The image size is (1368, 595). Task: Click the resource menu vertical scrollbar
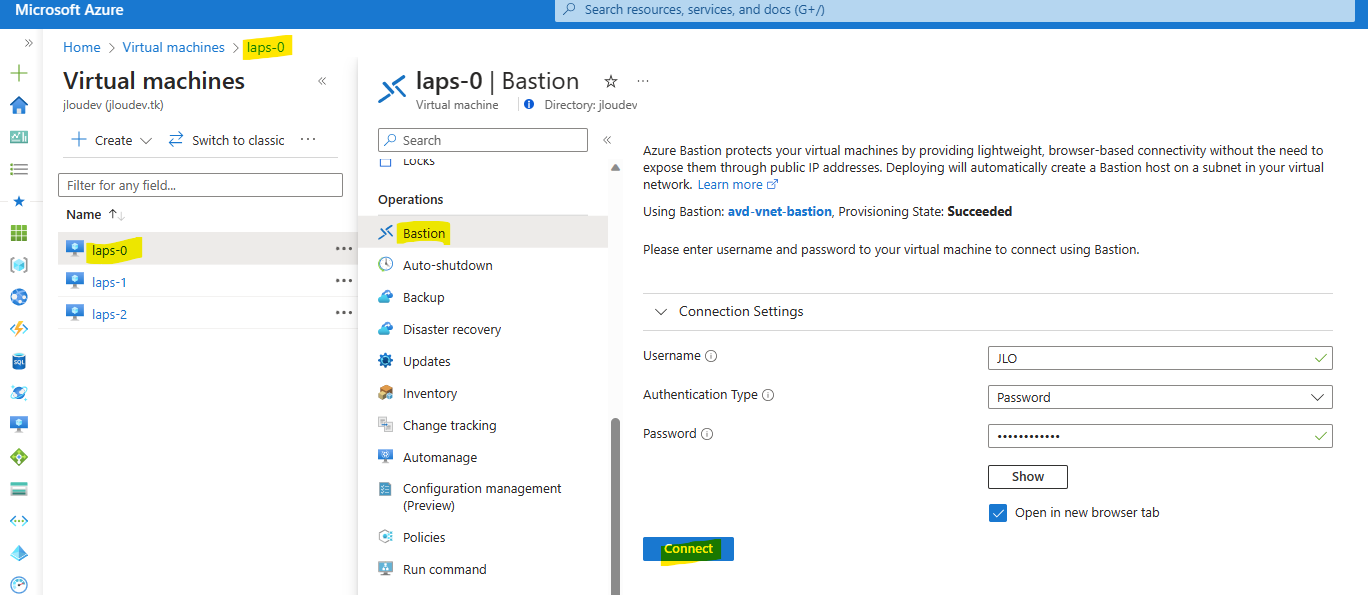tap(615, 506)
